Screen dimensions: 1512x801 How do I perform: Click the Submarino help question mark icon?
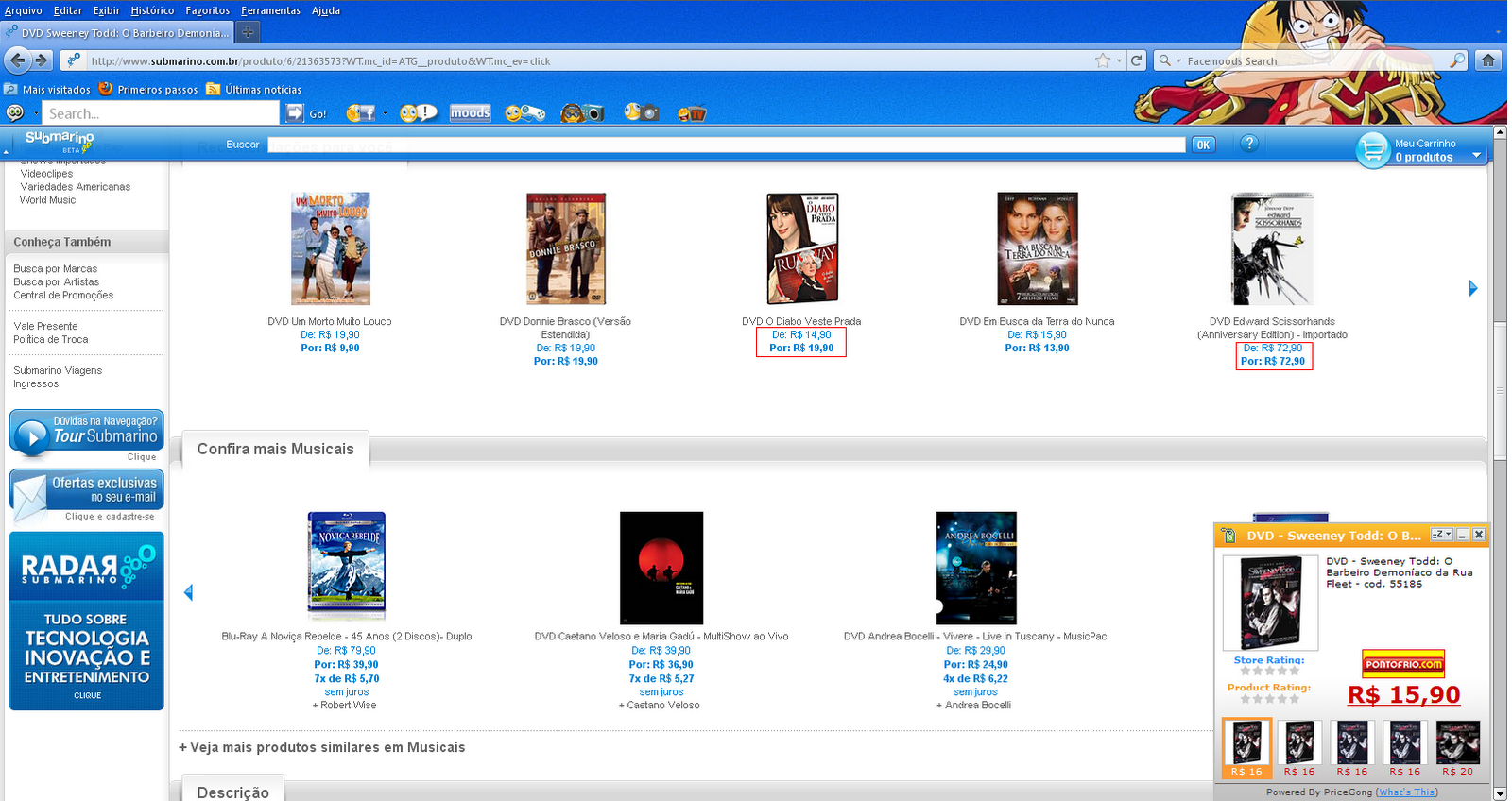(x=1249, y=144)
